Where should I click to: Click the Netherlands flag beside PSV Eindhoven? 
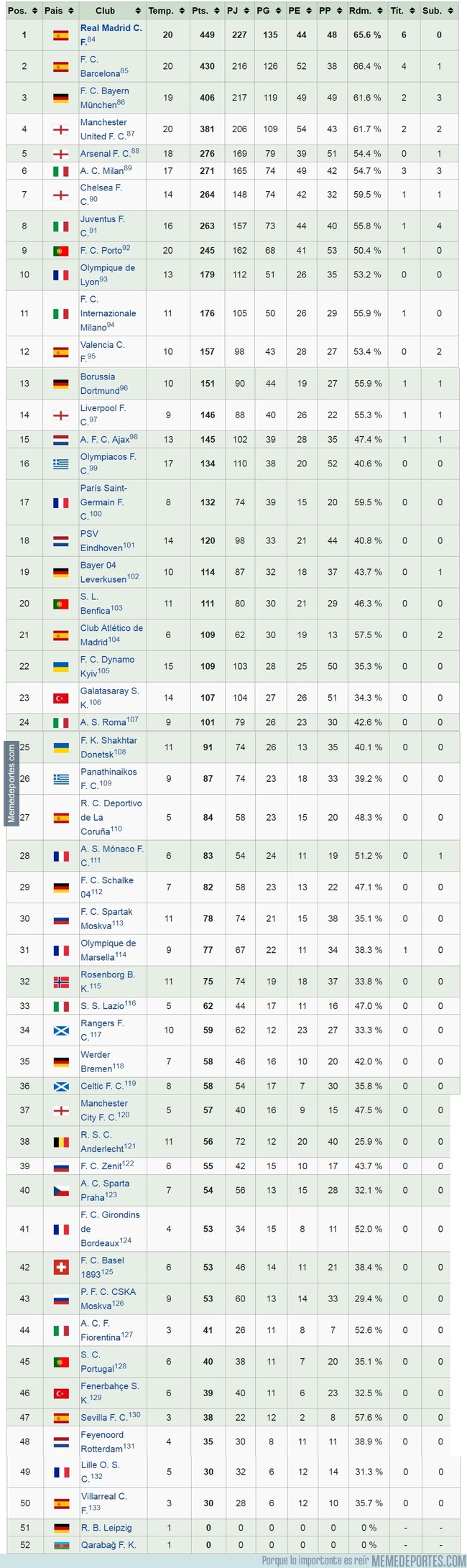tap(60, 540)
